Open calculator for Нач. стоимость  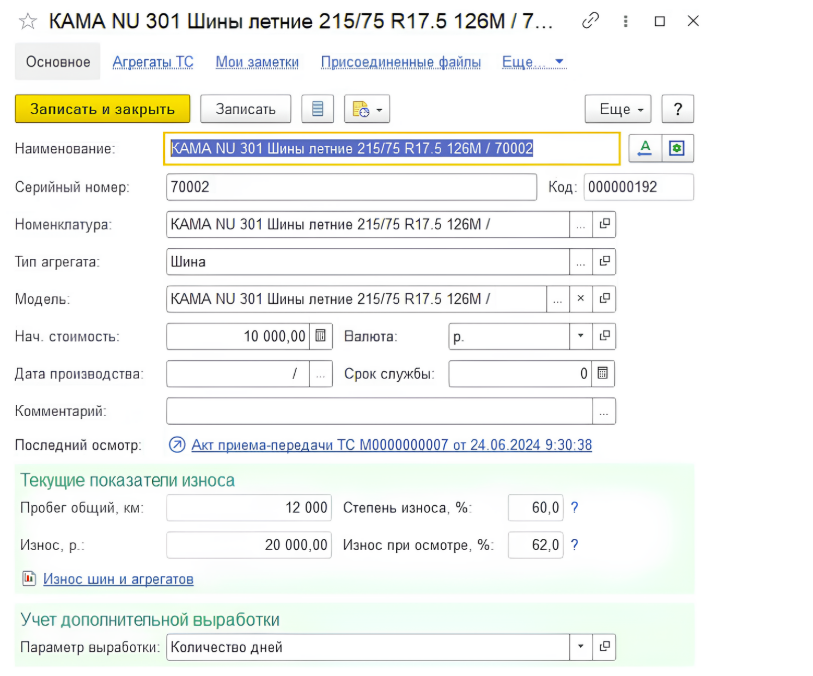click(320, 336)
